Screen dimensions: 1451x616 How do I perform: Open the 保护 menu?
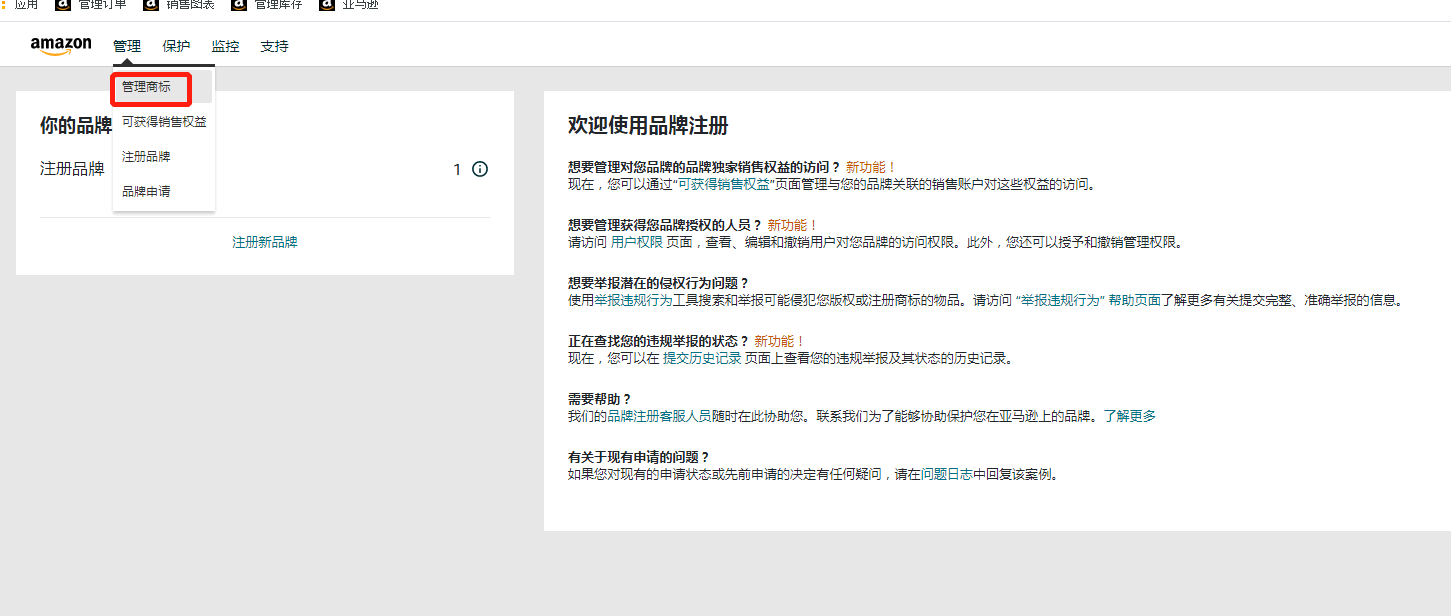176,46
